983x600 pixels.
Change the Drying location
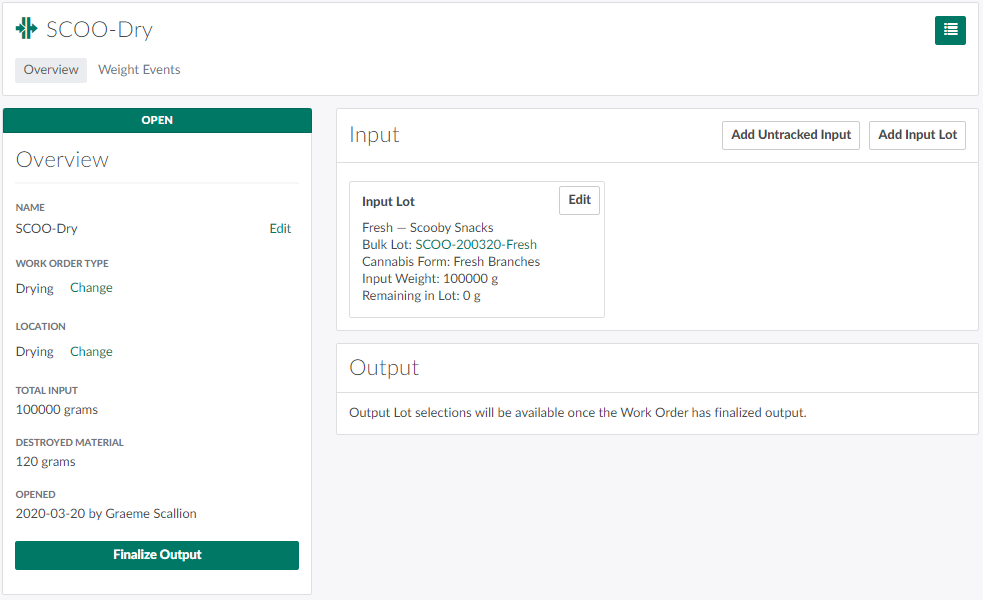coord(91,352)
